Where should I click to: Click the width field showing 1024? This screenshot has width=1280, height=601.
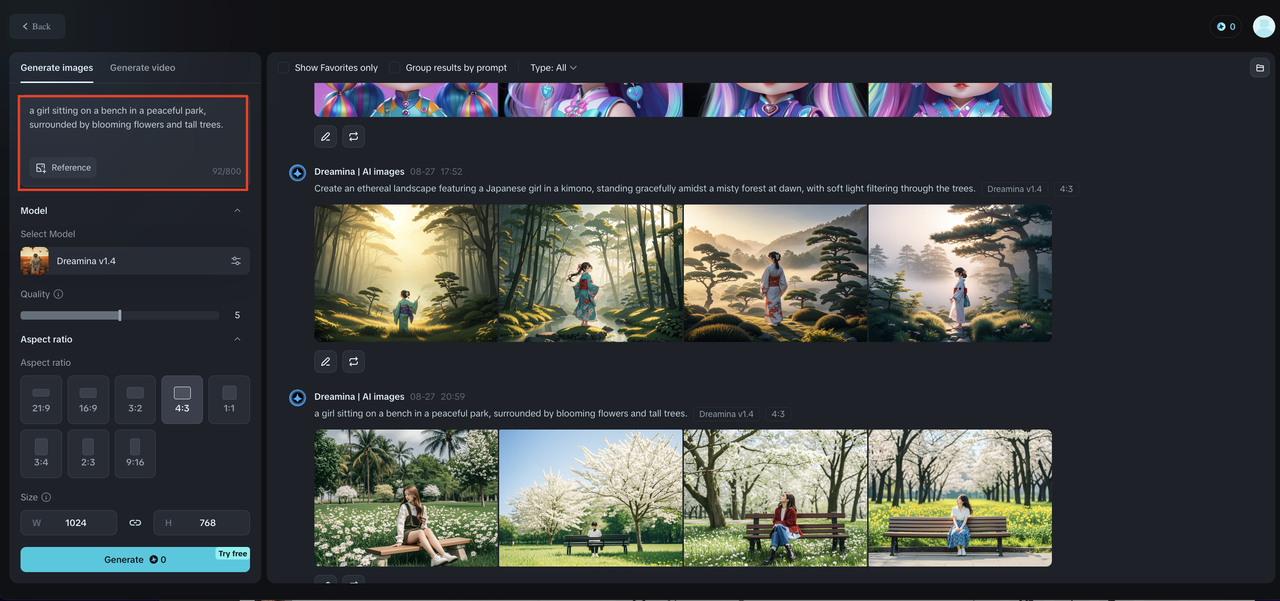[x=69, y=522]
